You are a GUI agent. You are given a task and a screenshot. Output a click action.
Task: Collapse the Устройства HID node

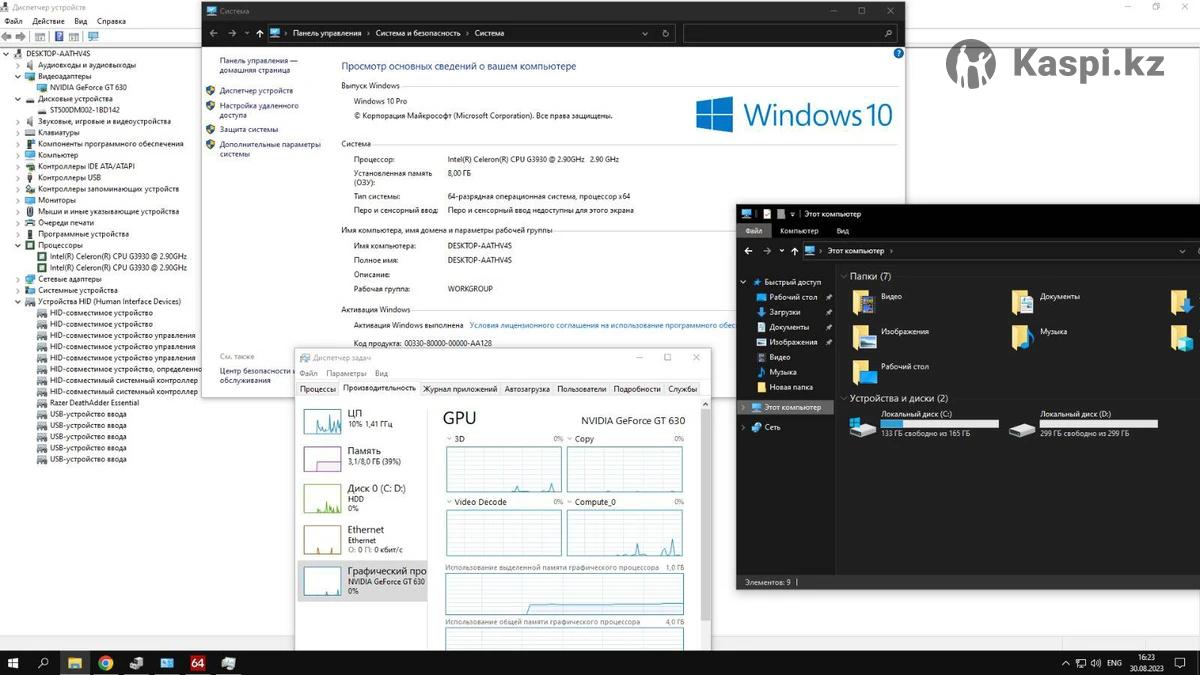point(18,301)
